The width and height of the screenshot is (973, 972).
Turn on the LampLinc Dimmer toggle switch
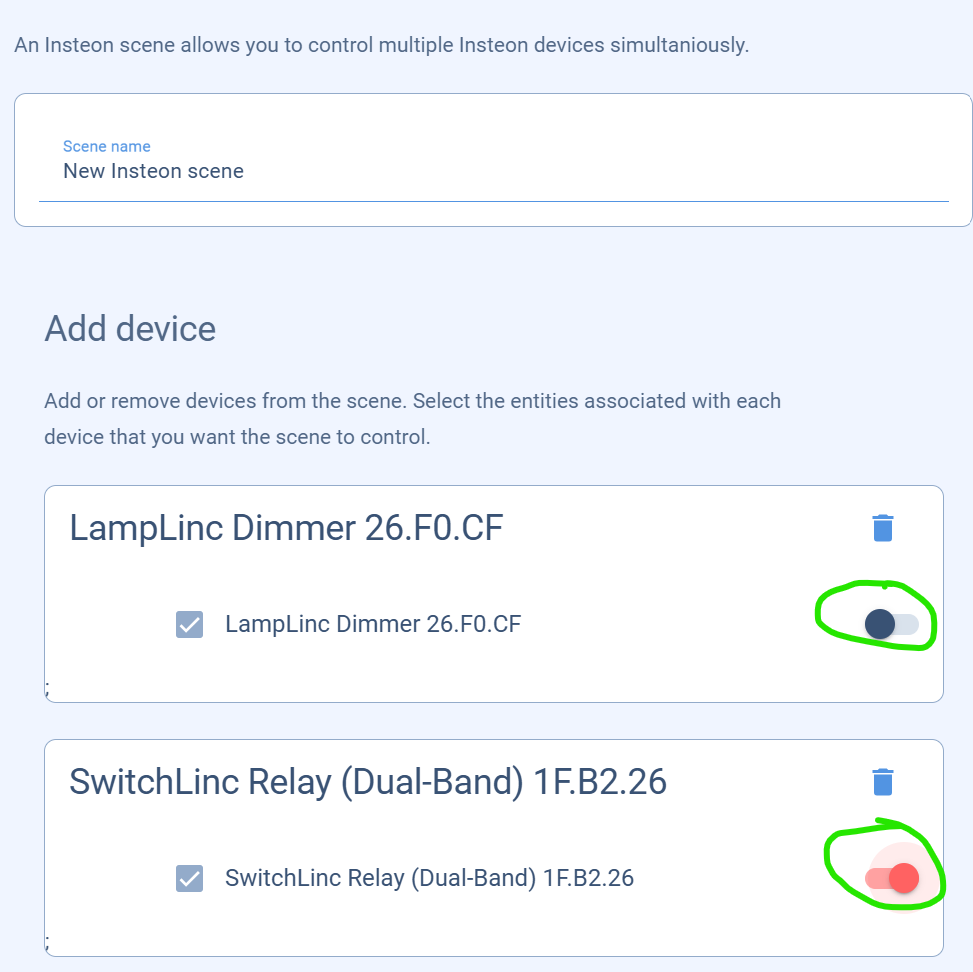tap(891, 625)
